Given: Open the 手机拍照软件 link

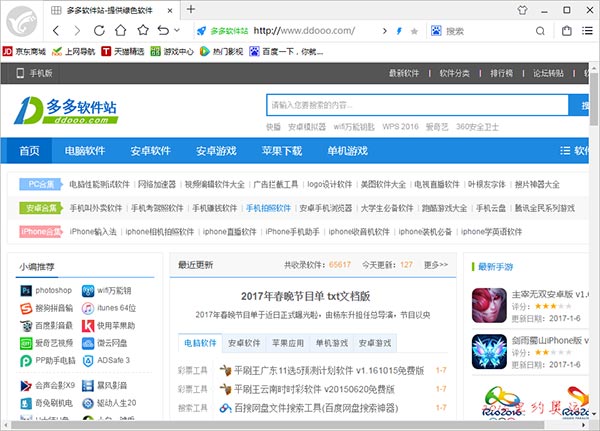Looking at the screenshot, I should 268,208.
